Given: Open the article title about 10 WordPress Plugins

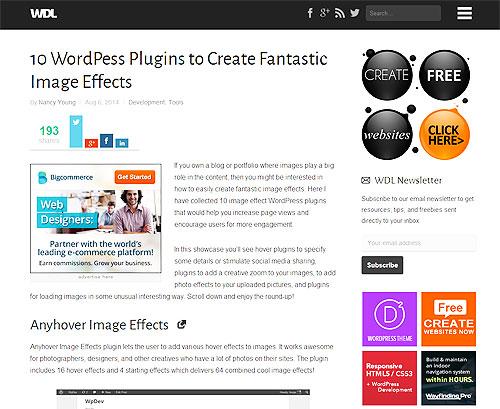Looking at the screenshot, I should coord(179,70).
